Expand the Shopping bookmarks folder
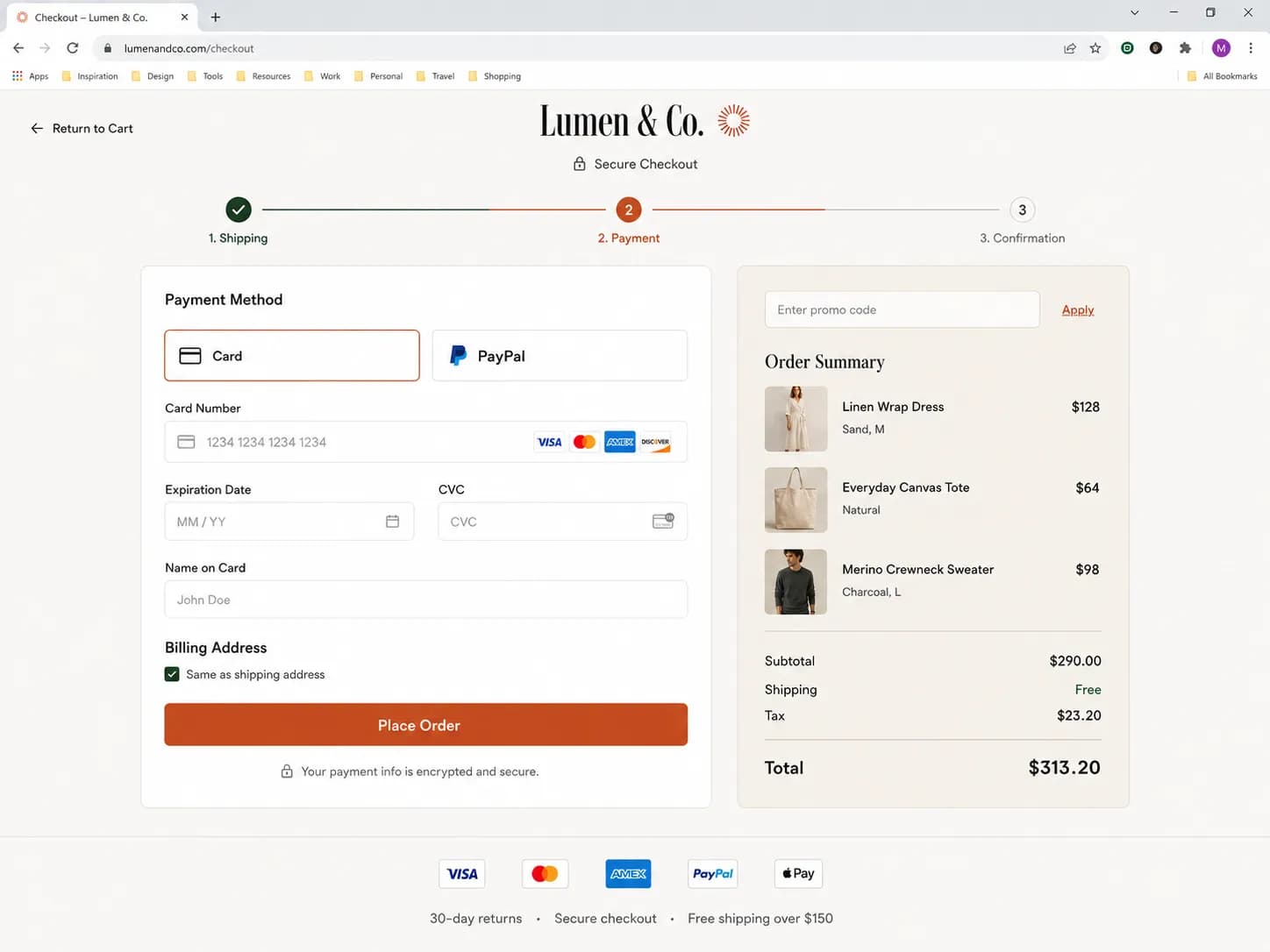1270x952 pixels. tap(495, 76)
